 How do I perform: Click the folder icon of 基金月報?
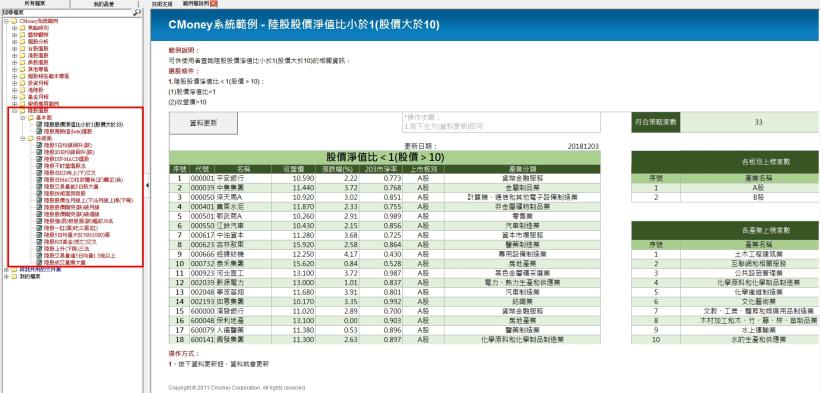point(22,97)
